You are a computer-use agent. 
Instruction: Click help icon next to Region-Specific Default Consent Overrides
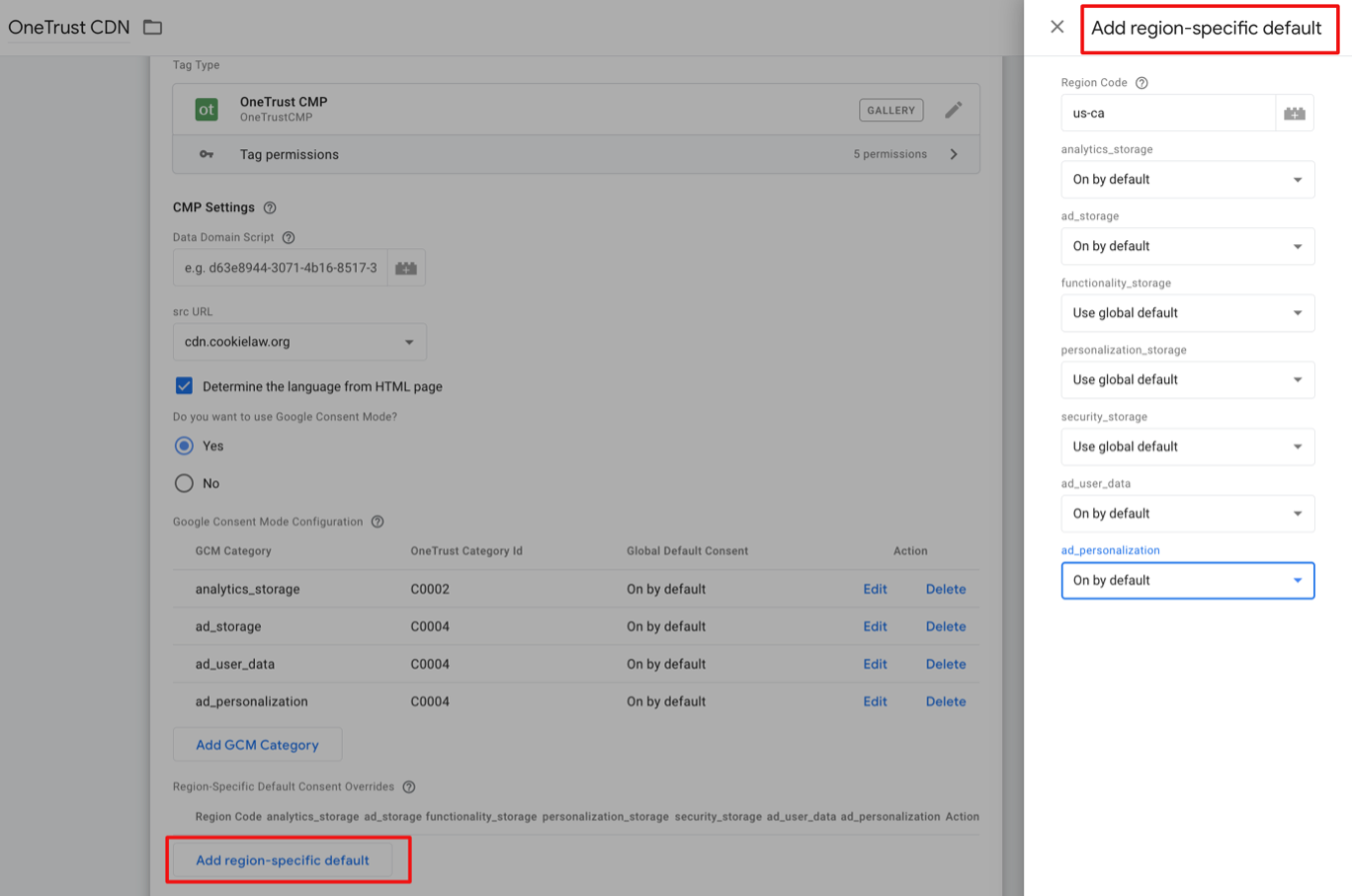pyautogui.click(x=409, y=787)
